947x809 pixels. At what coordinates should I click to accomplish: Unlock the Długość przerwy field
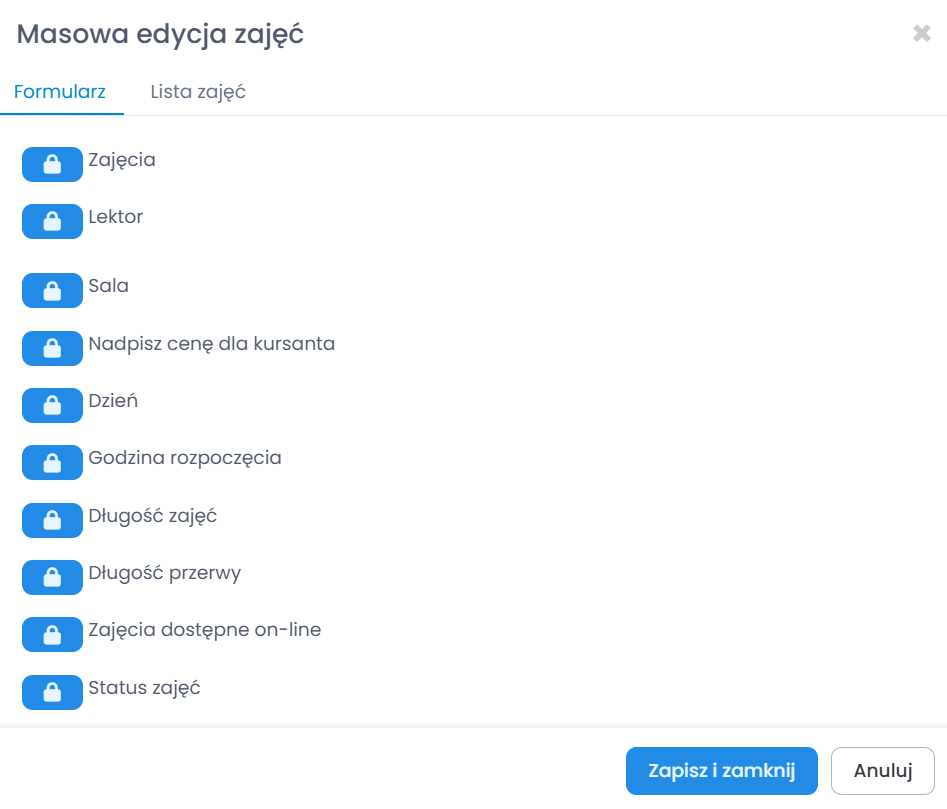52,578
